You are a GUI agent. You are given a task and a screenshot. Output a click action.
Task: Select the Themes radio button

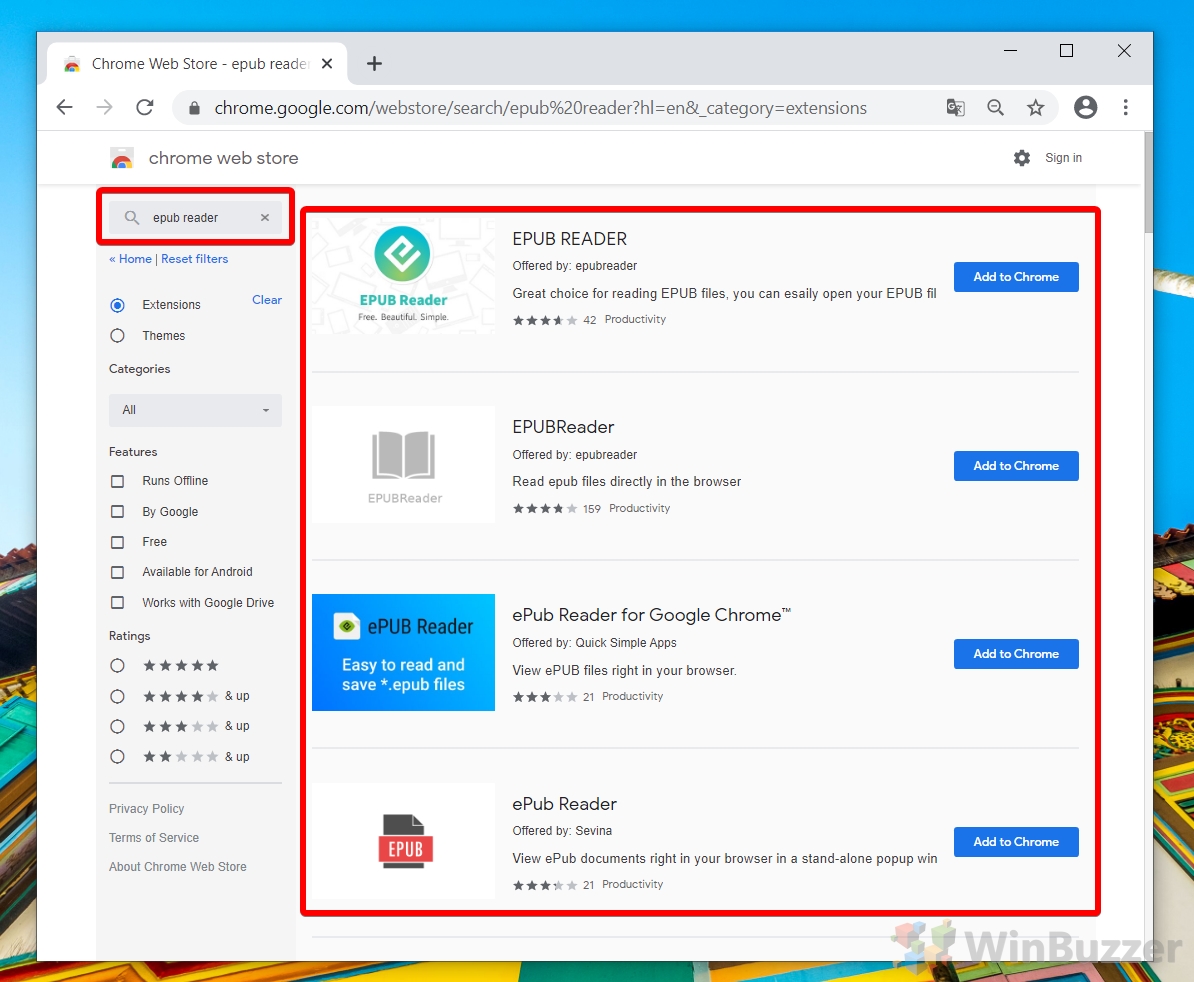(x=117, y=336)
